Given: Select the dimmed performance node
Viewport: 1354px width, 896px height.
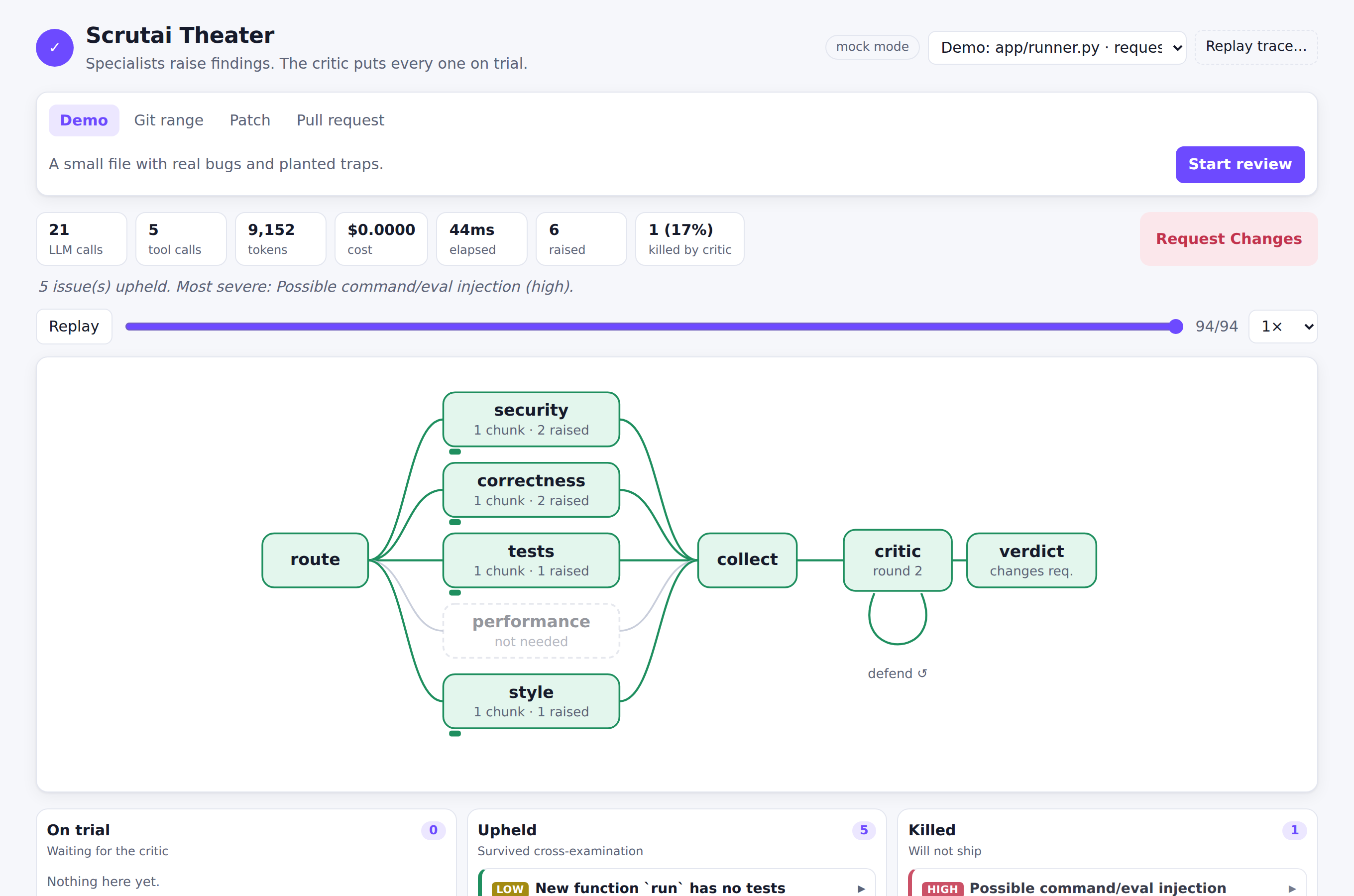Looking at the screenshot, I should [531, 631].
